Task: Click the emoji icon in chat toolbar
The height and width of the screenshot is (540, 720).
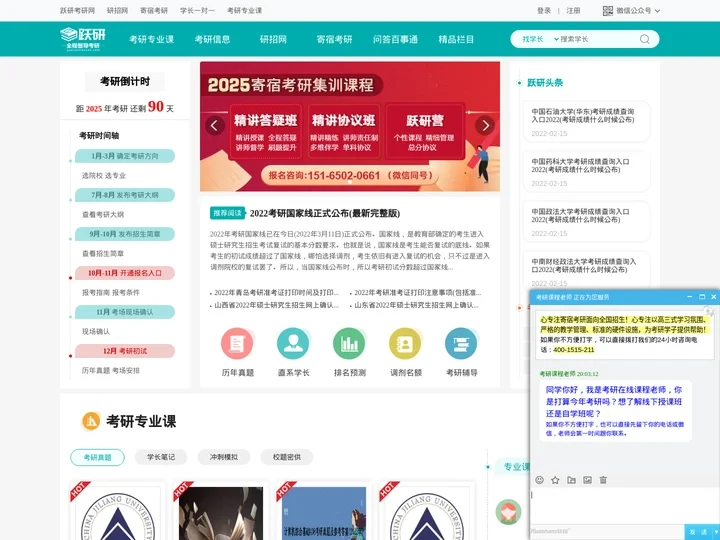Action: 540,480
